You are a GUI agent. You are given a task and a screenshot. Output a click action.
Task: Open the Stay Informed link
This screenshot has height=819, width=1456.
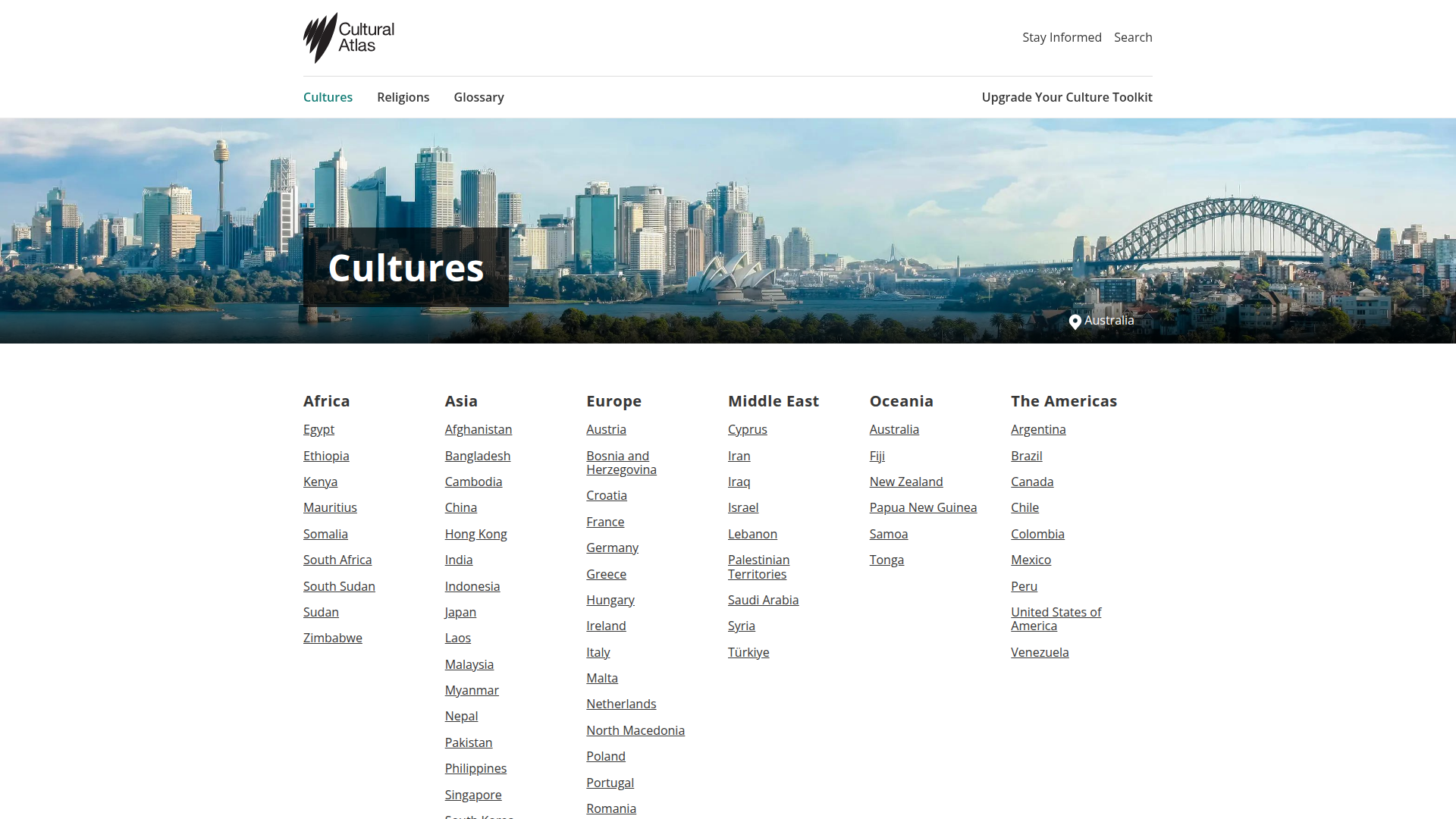tap(1062, 37)
